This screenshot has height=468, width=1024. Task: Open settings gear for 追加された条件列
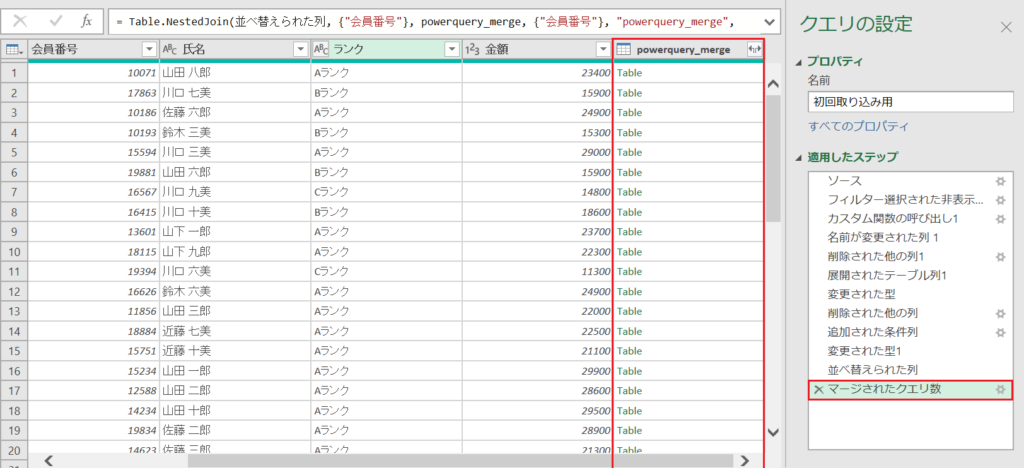1000,332
